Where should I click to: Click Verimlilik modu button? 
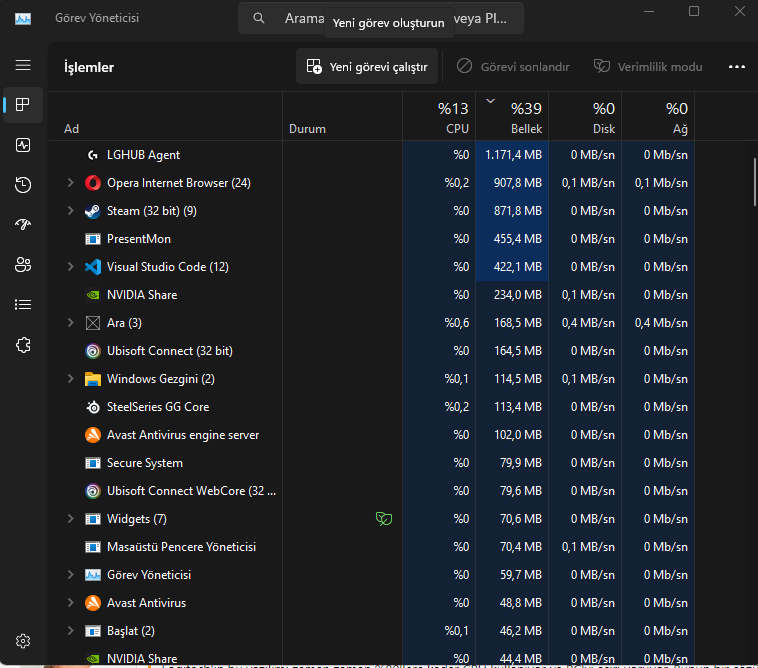[x=648, y=66]
